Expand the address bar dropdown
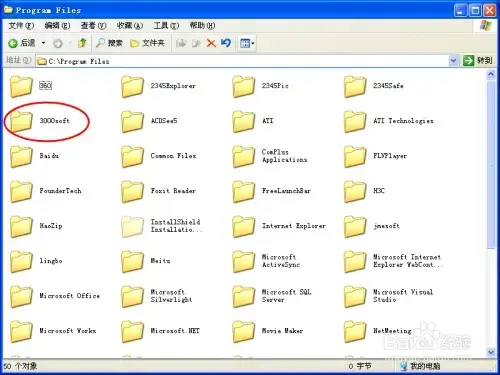Image resolution: width=500 pixels, height=375 pixels. point(453,61)
